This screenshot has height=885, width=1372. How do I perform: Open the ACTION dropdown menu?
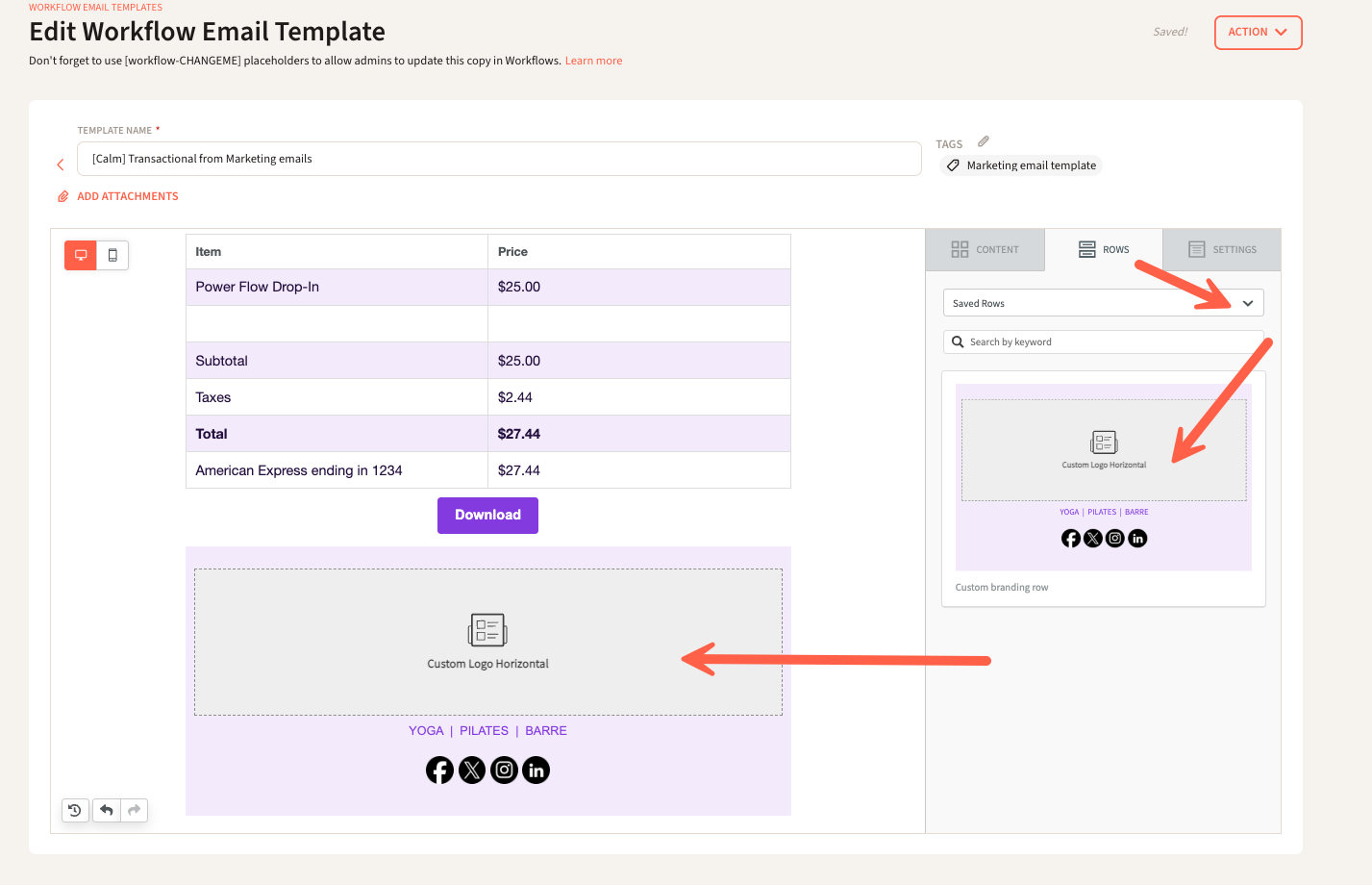pyautogui.click(x=1258, y=32)
